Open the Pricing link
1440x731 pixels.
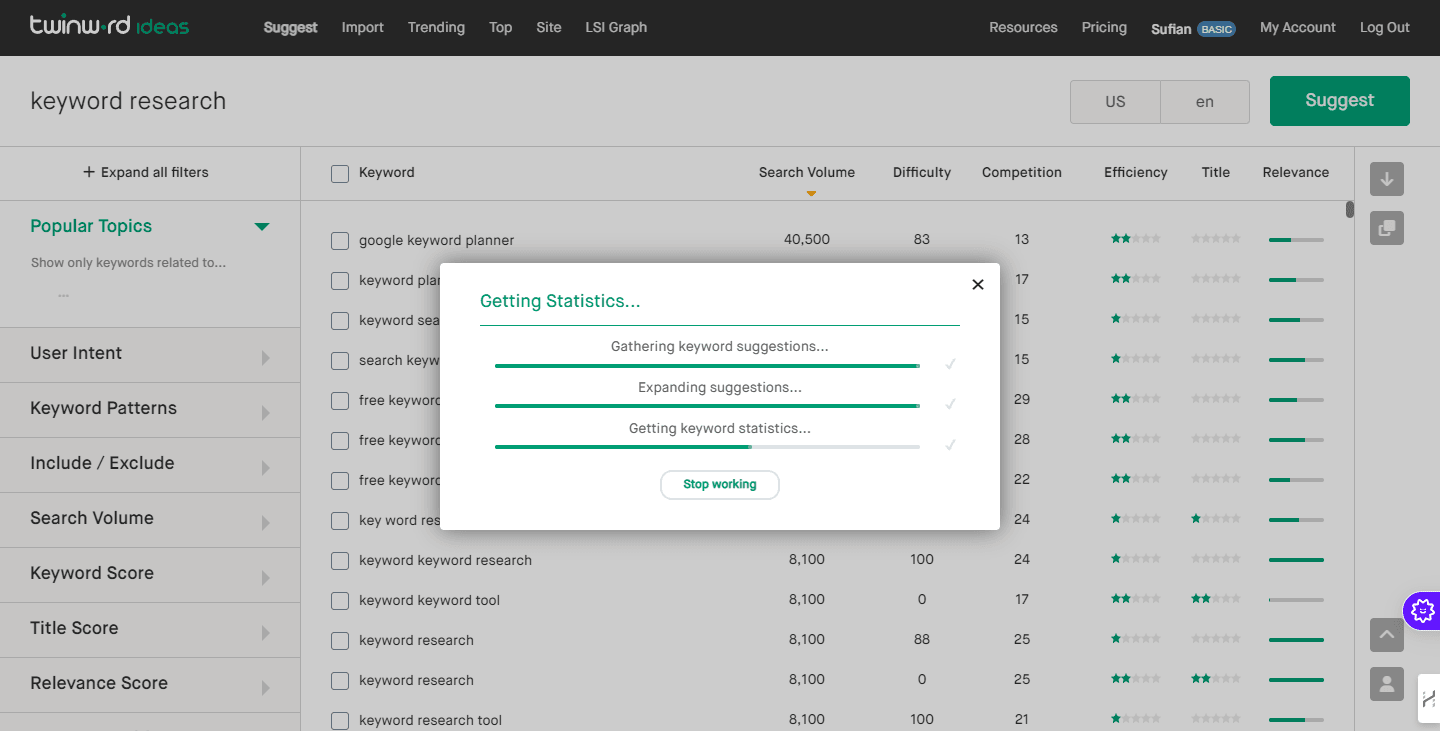click(1104, 28)
